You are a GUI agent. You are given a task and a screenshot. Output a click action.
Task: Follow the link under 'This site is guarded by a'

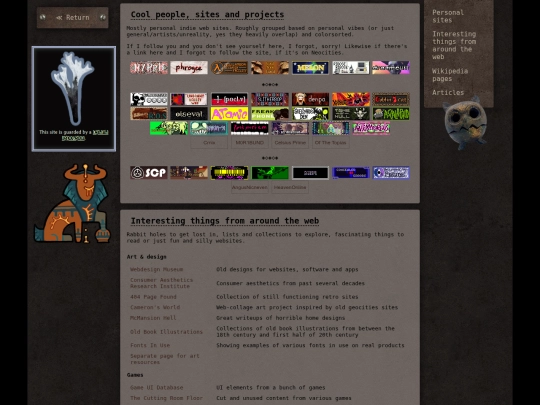point(85,135)
